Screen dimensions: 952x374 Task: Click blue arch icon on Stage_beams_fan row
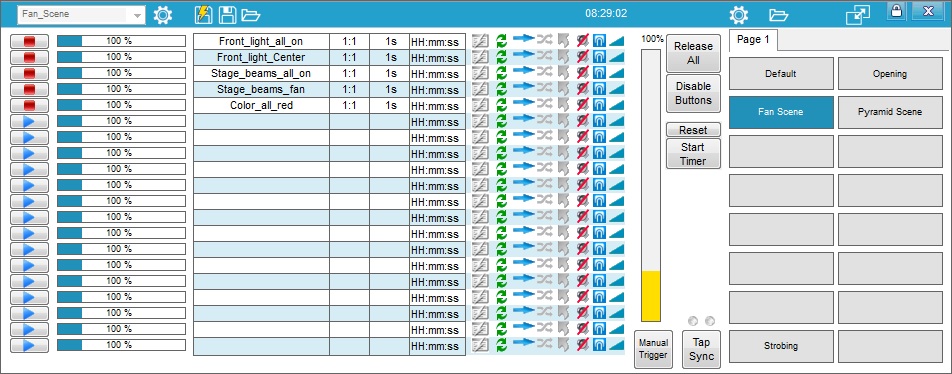[599, 89]
